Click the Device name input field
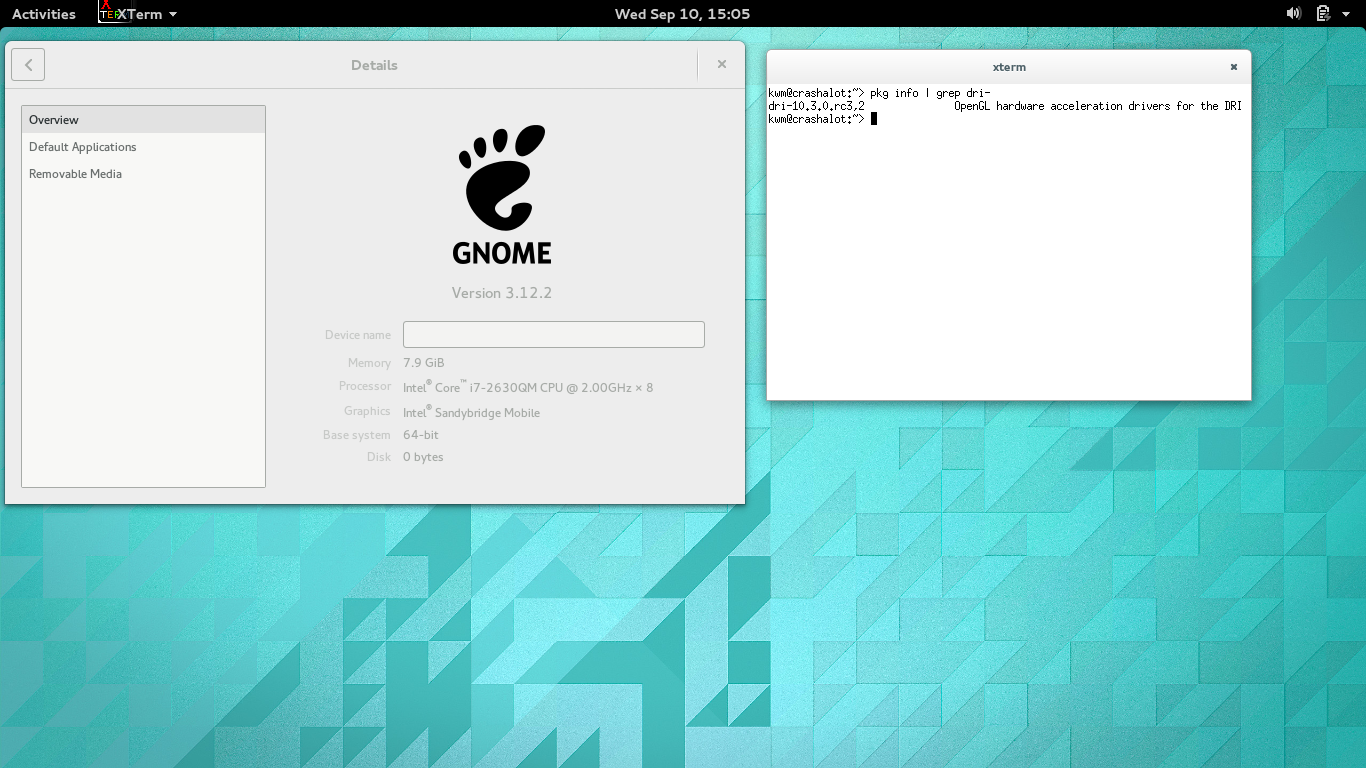The image size is (1366, 768). pos(553,334)
